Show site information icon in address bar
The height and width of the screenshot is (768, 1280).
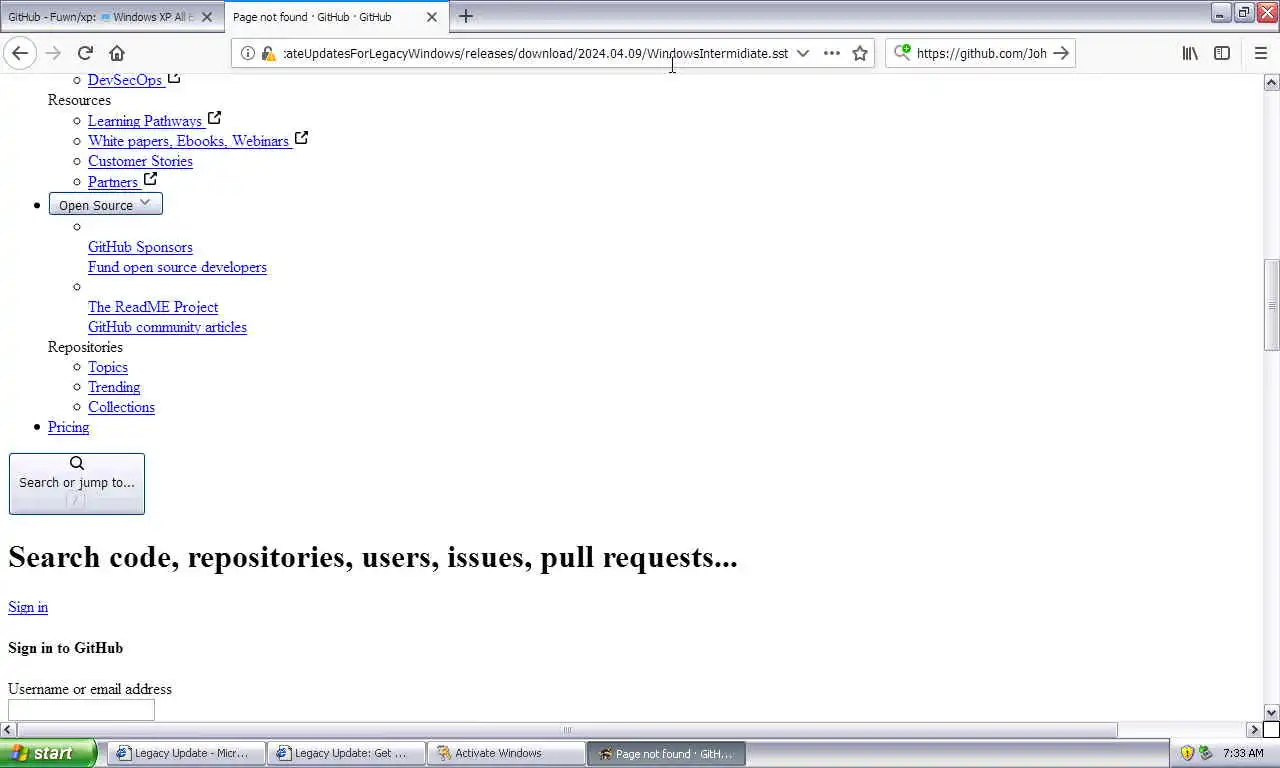(248, 53)
